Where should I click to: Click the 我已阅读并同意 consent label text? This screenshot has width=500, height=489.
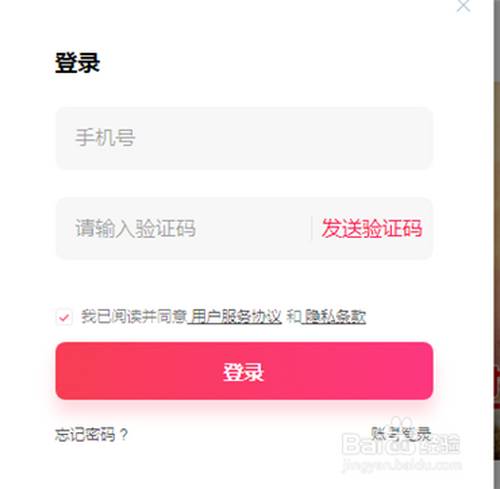(134, 316)
